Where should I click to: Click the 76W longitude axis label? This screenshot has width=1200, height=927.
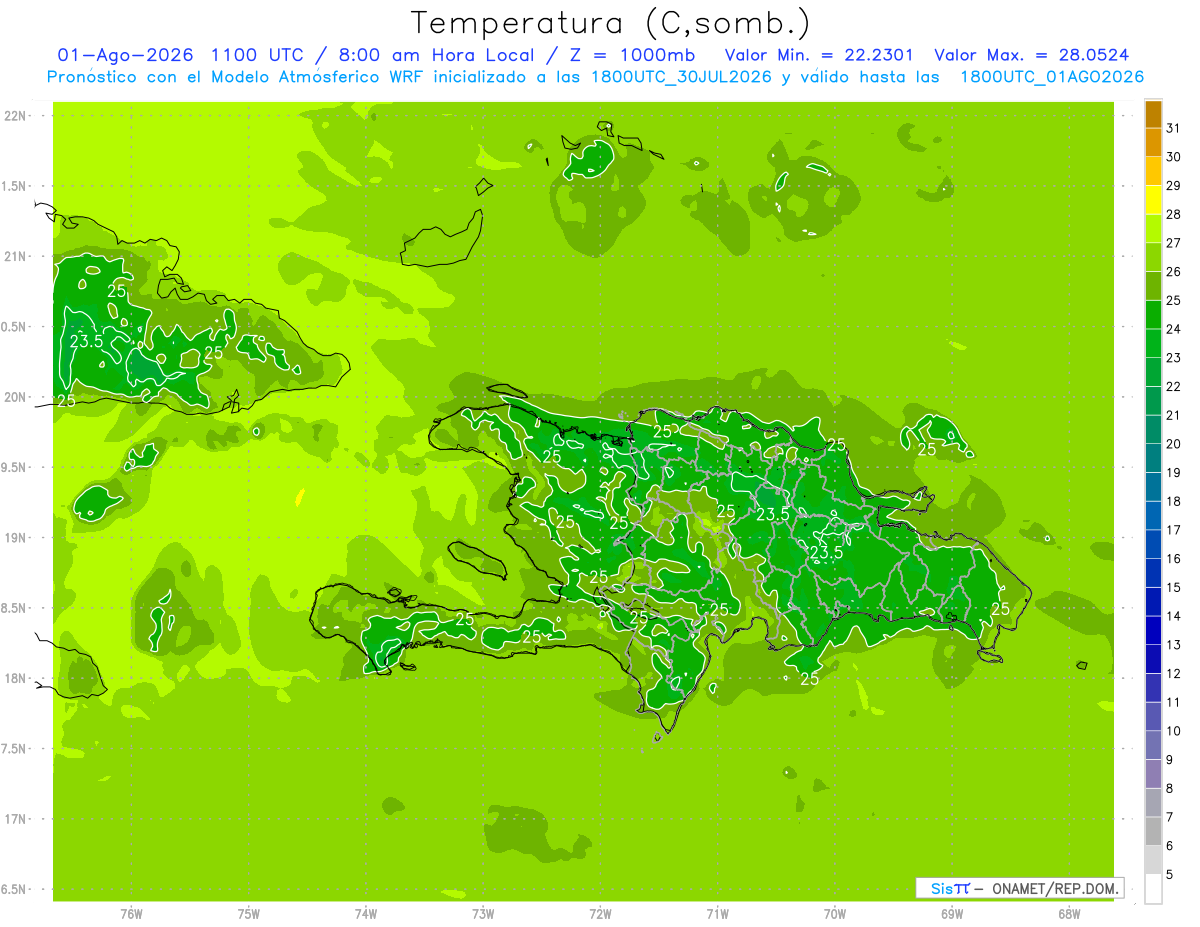click(131, 913)
